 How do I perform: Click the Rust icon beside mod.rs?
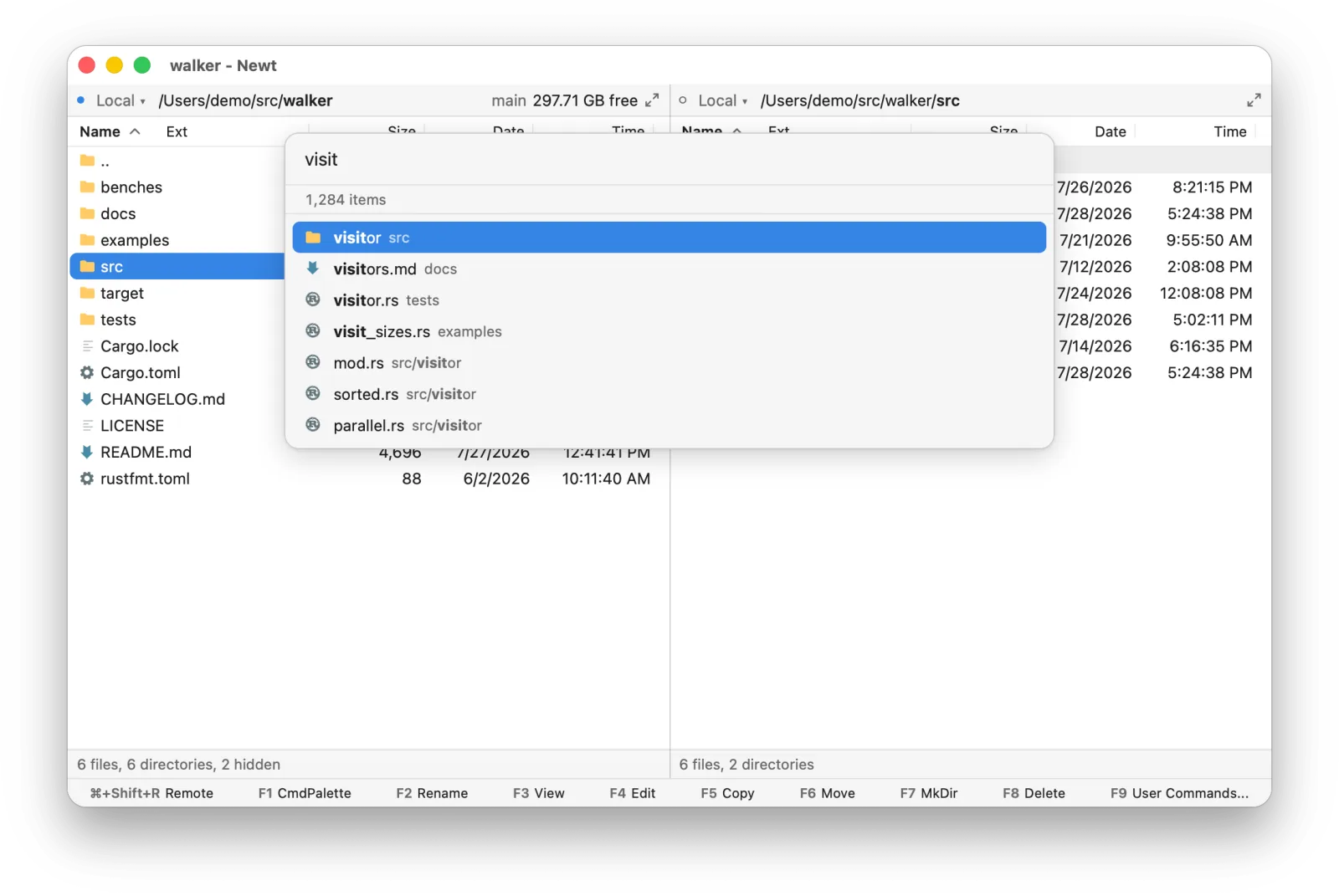click(313, 362)
